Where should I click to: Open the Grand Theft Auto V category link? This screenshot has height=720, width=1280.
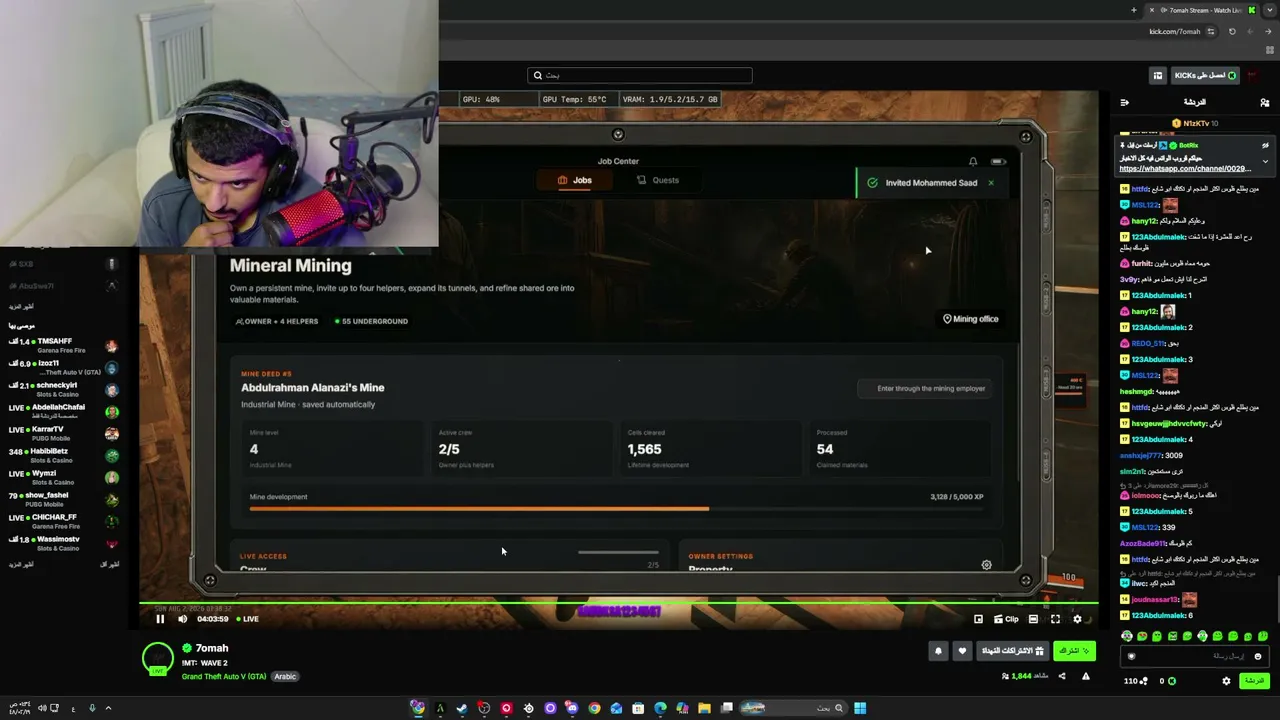(224, 677)
